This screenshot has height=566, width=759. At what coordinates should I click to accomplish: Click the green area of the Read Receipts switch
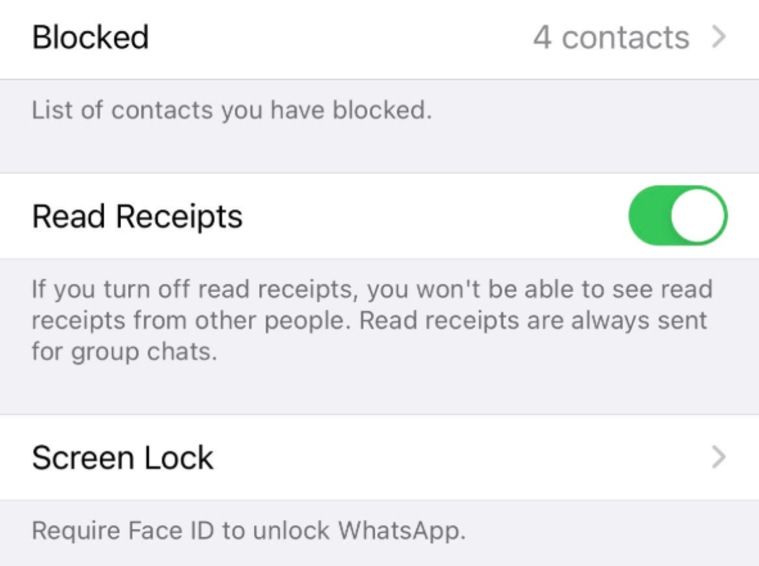649,215
